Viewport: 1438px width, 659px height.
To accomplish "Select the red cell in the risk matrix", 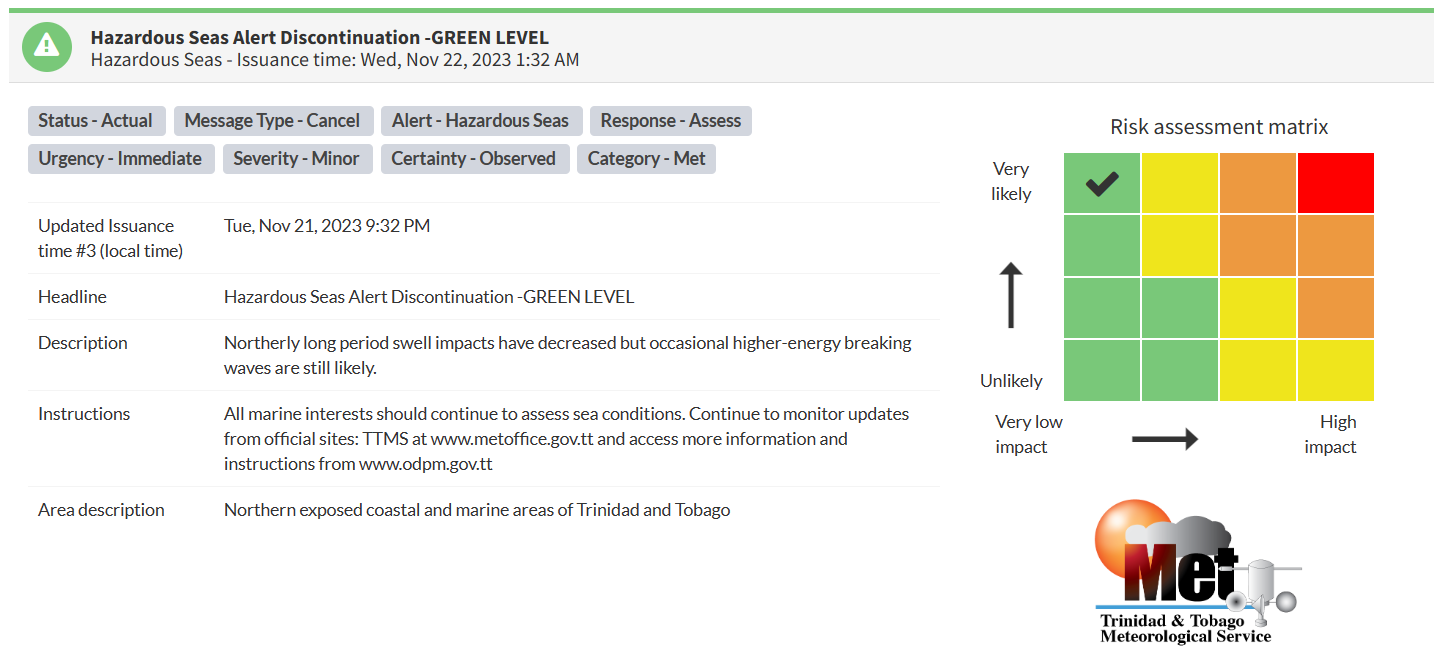I will pos(1336,183).
